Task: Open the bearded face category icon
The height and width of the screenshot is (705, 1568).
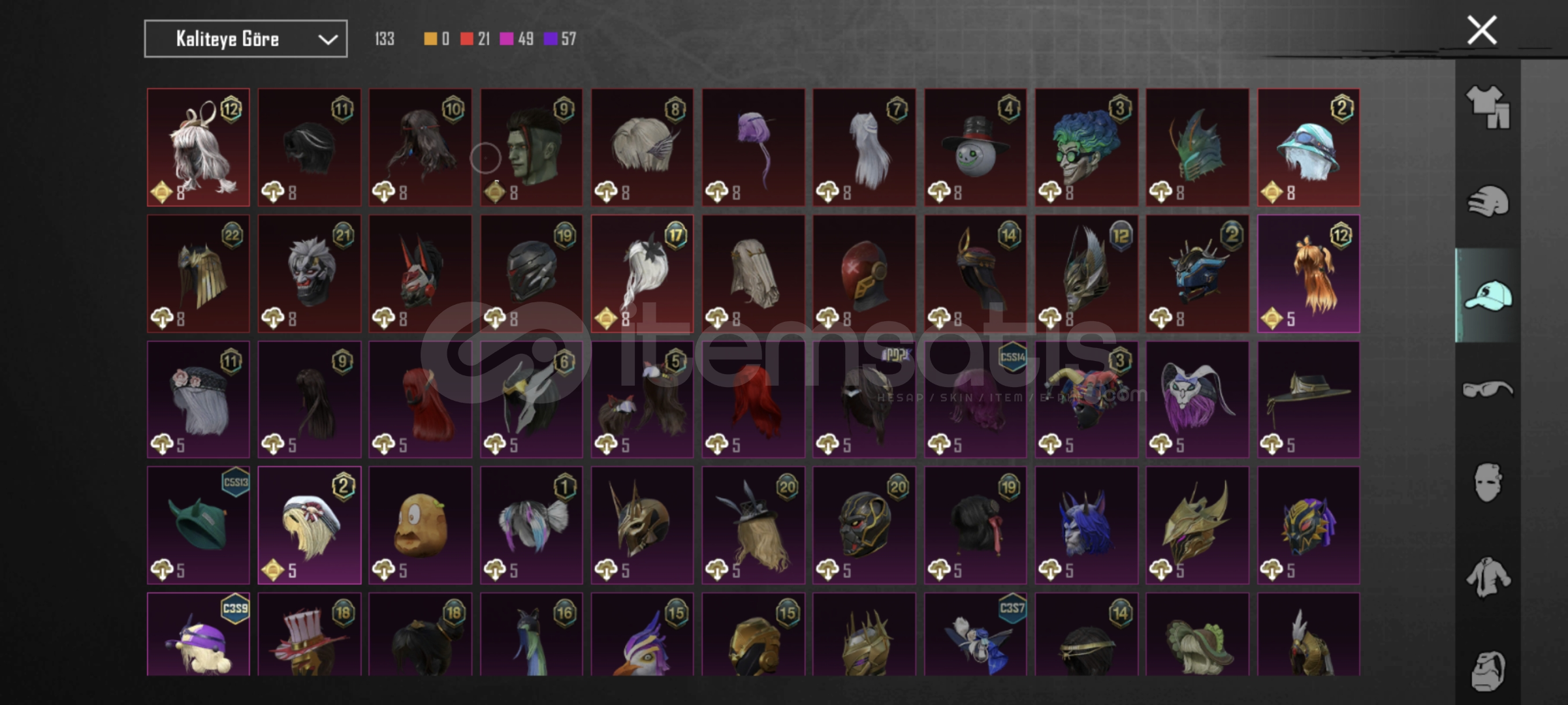Action: click(1488, 671)
